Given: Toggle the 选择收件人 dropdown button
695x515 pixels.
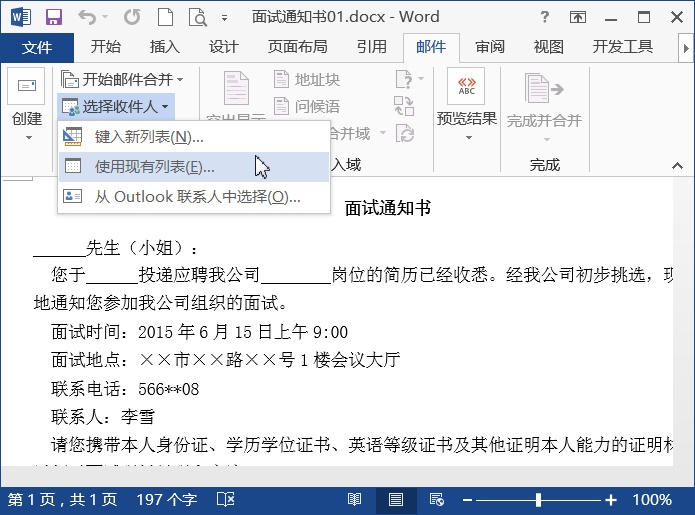Looking at the screenshot, I should pyautogui.click(x=116, y=106).
